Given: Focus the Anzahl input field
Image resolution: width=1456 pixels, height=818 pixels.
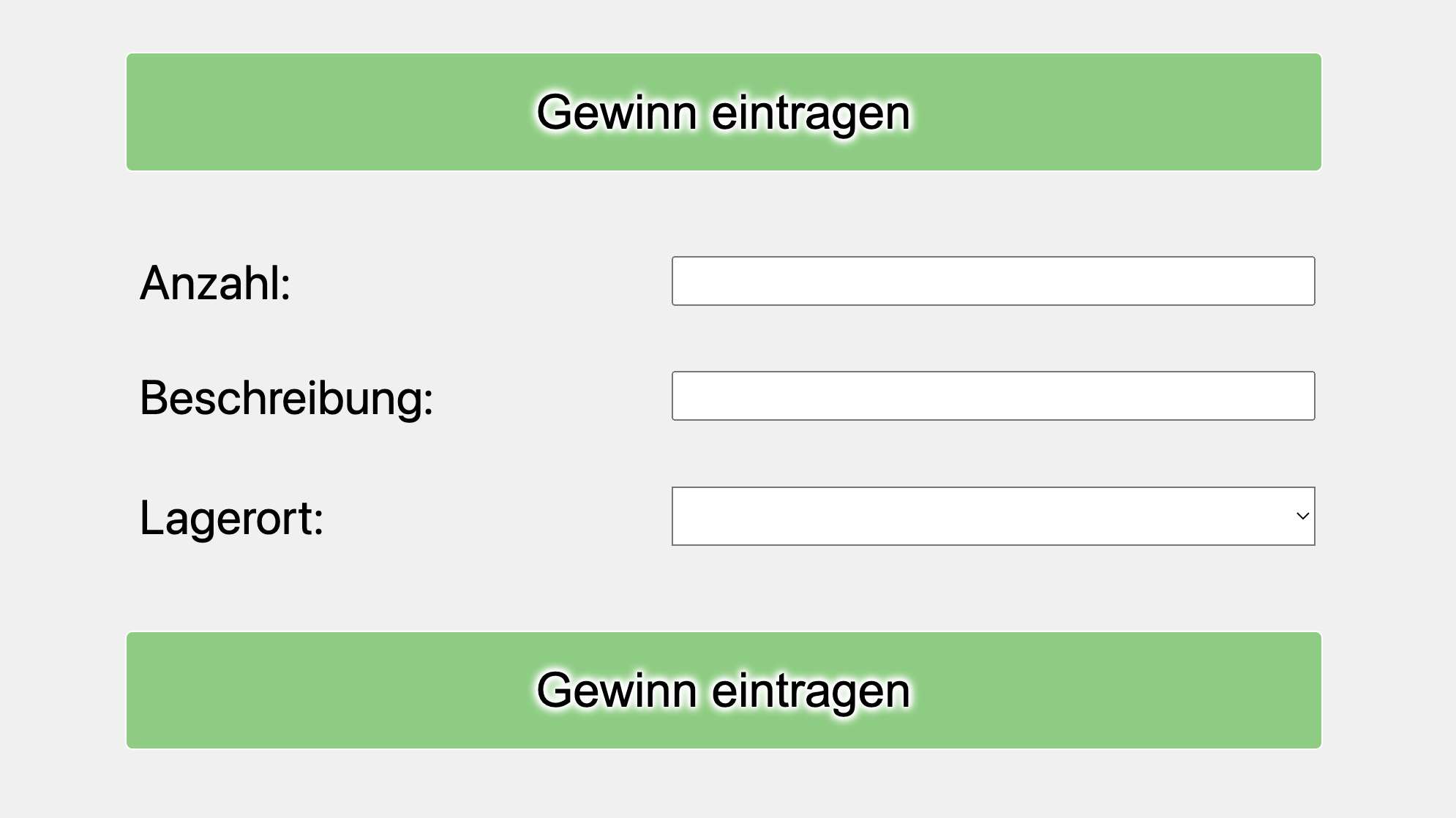Looking at the screenshot, I should point(993,281).
